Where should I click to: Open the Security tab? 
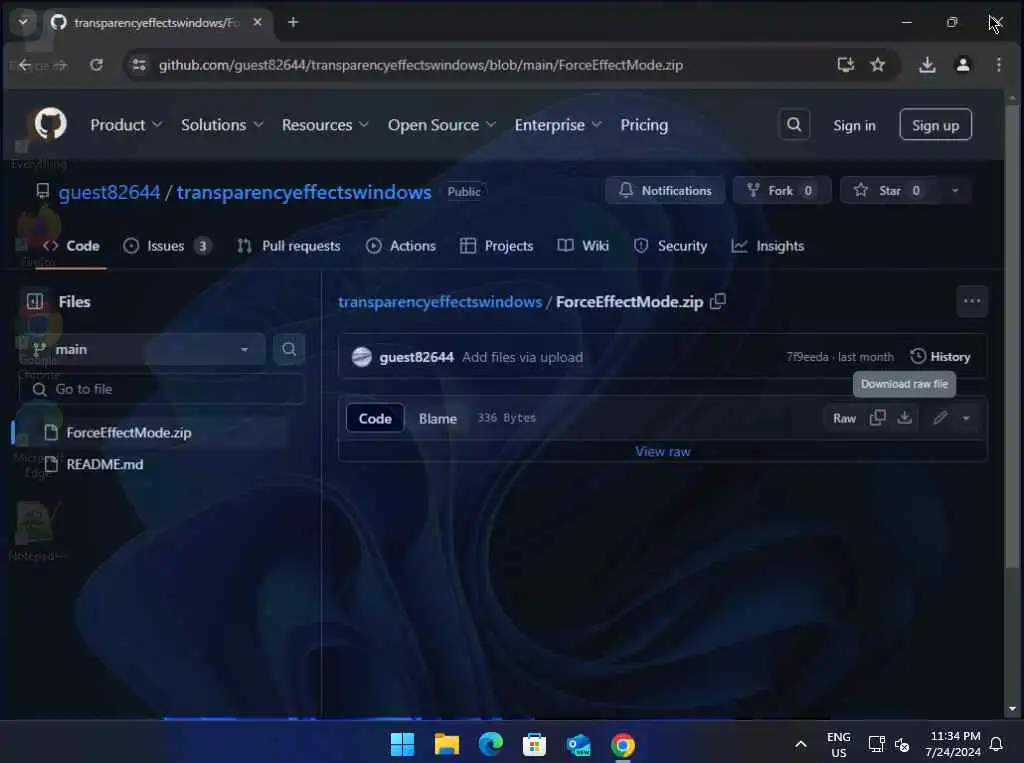tap(671, 246)
